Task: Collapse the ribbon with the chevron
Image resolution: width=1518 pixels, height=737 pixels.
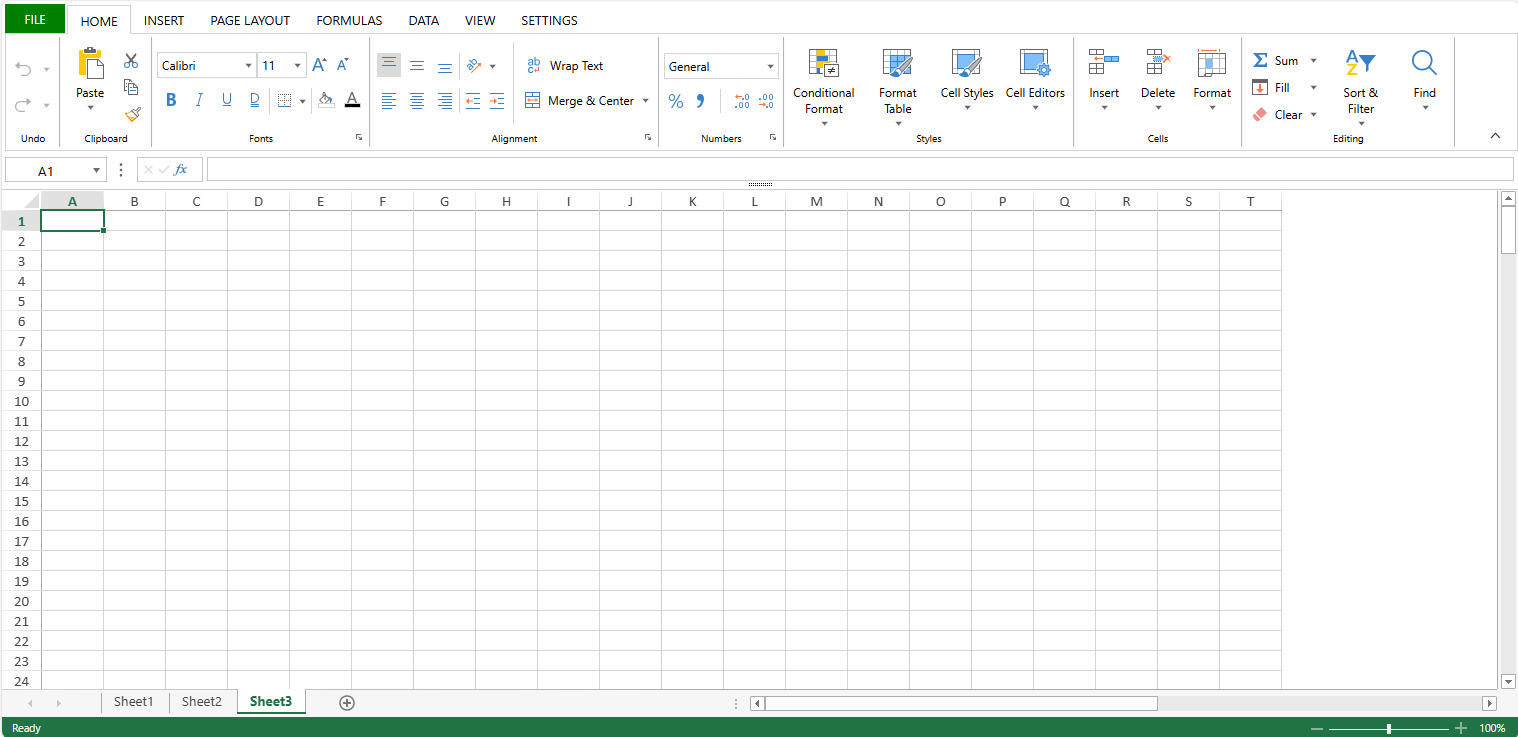Action: click(1496, 135)
